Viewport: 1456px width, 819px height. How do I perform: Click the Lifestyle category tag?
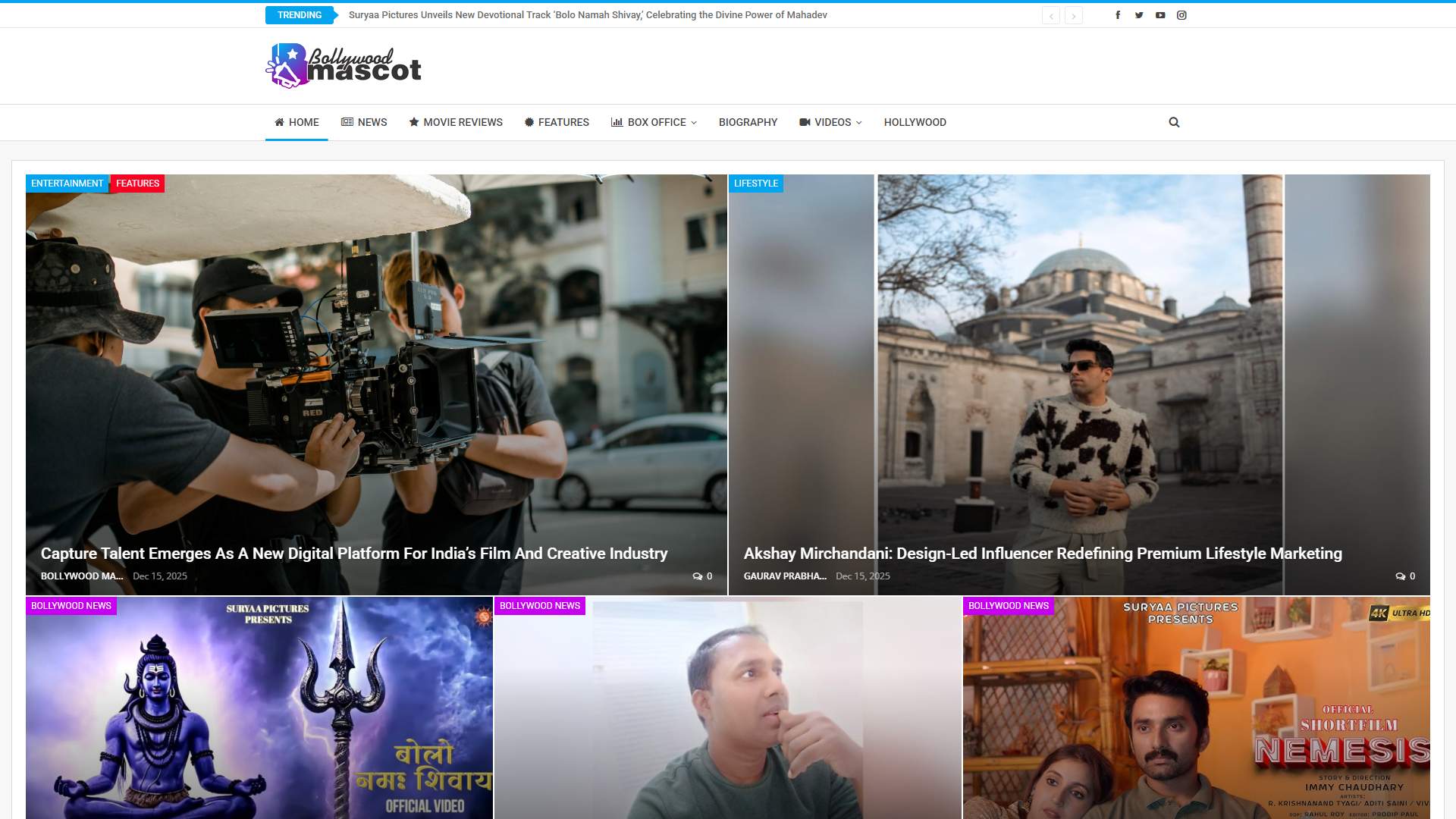coord(755,184)
